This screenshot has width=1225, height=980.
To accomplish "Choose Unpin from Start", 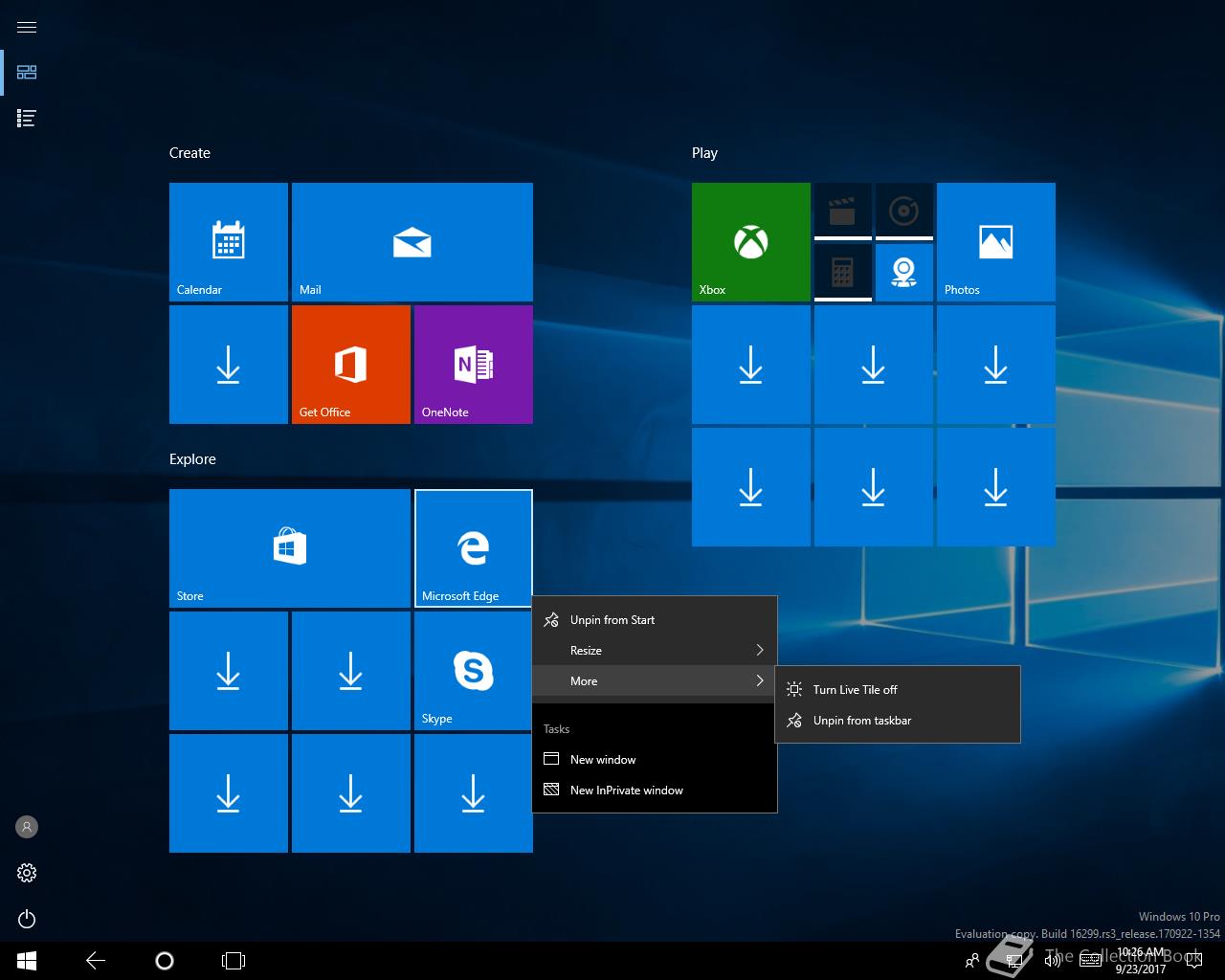I will coord(655,620).
